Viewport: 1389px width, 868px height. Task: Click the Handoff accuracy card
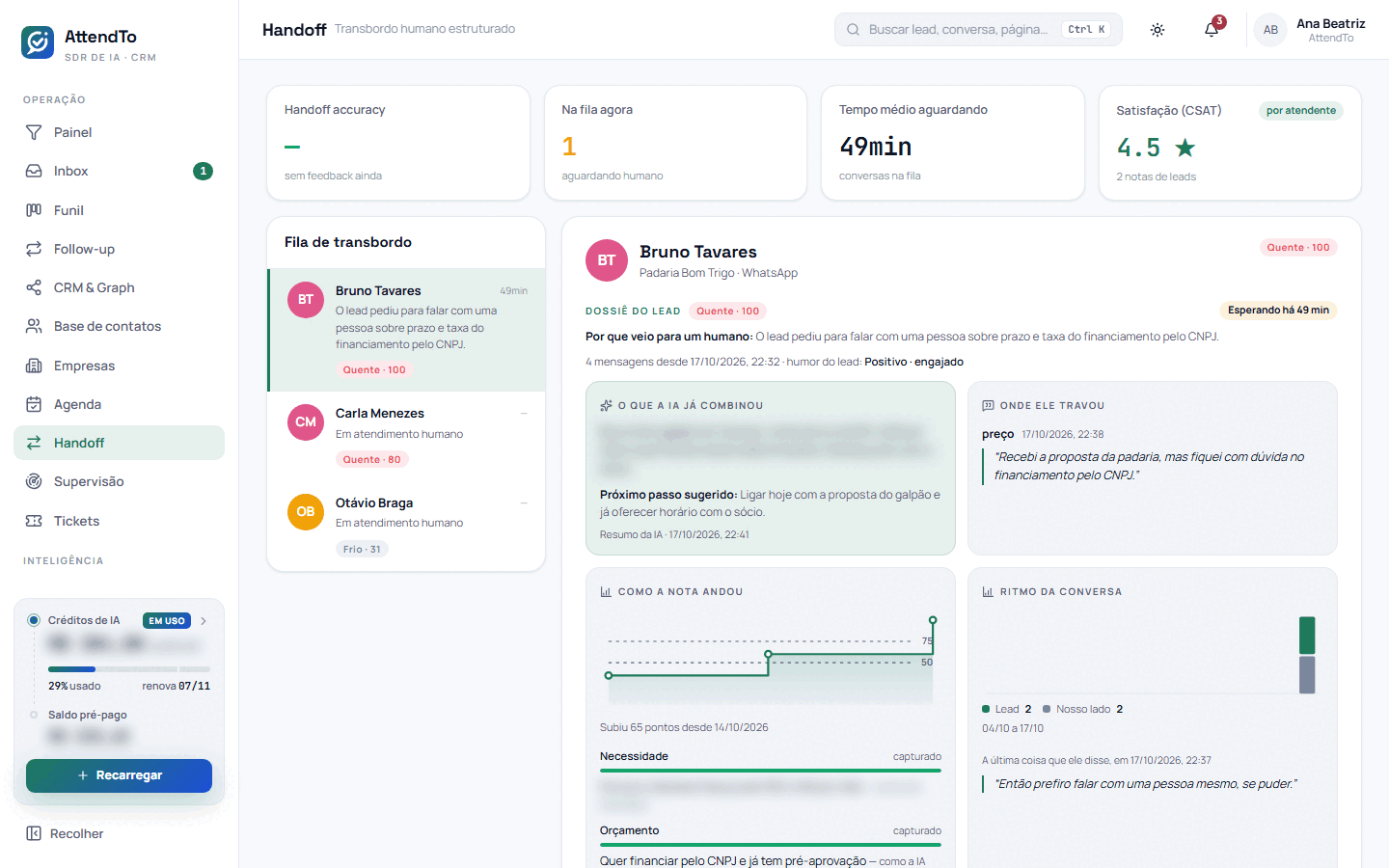click(398, 143)
